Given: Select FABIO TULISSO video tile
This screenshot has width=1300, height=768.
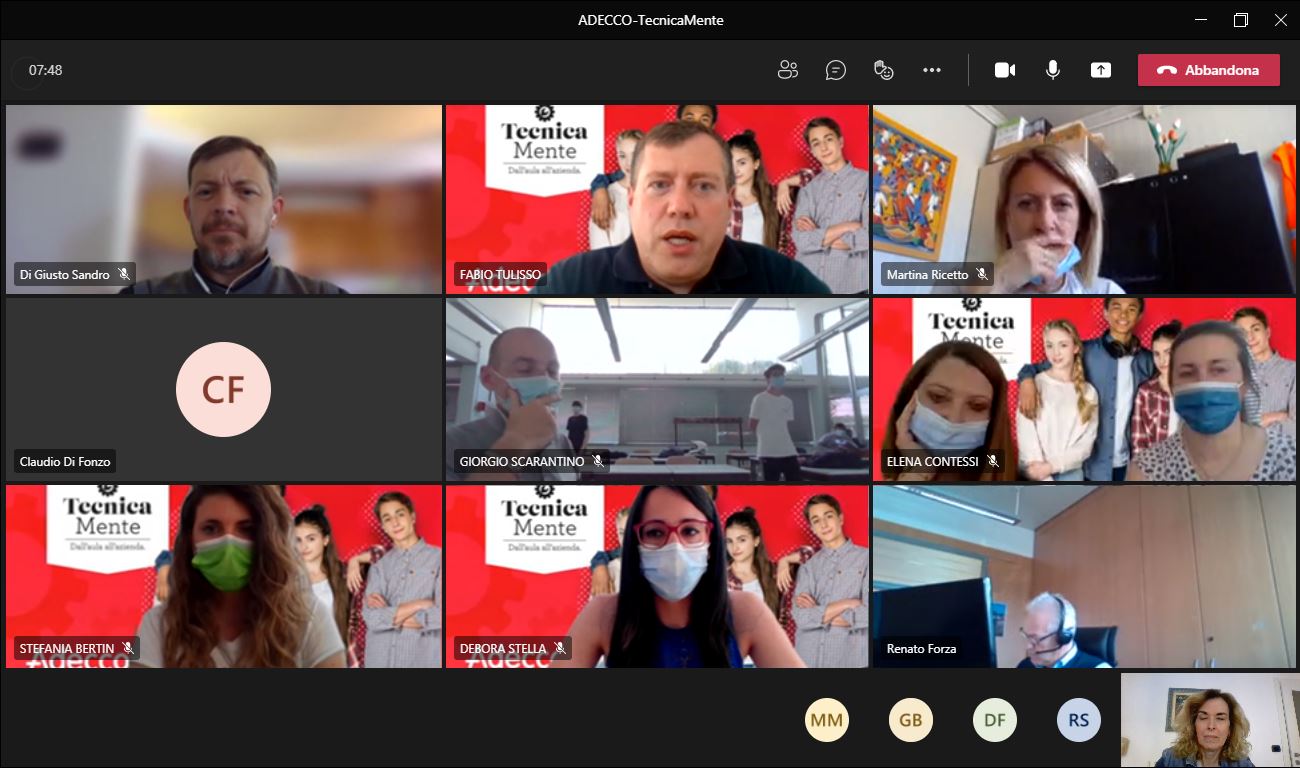Looking at the screenshot, I should click(x=657, y=199).
